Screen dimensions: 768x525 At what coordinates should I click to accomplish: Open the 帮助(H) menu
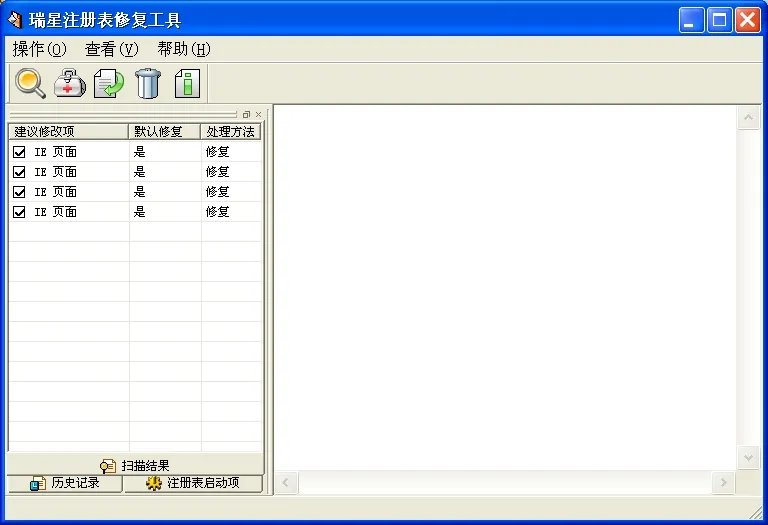[184, 49]
